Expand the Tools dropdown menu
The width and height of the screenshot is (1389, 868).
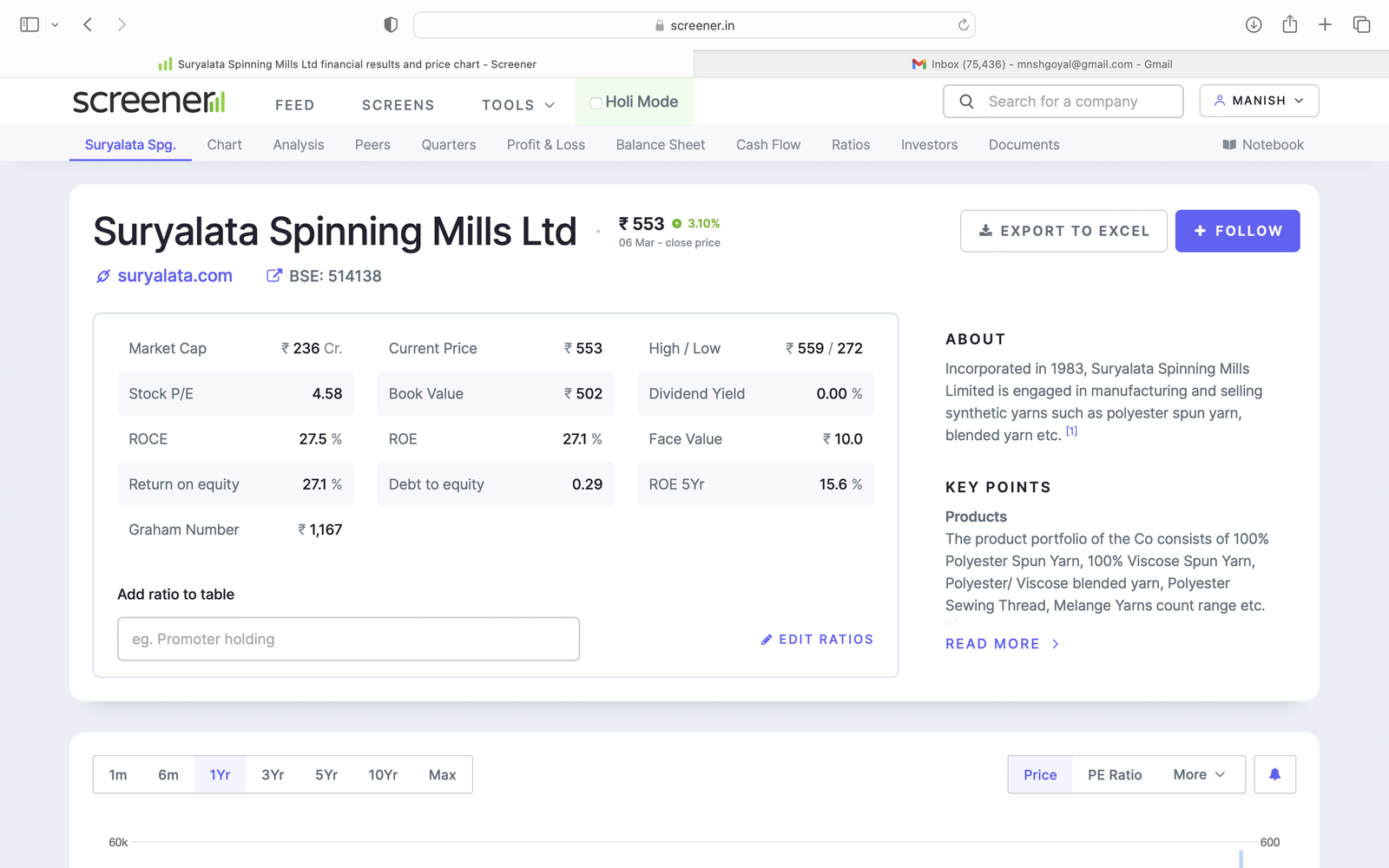tap(518, 105)
